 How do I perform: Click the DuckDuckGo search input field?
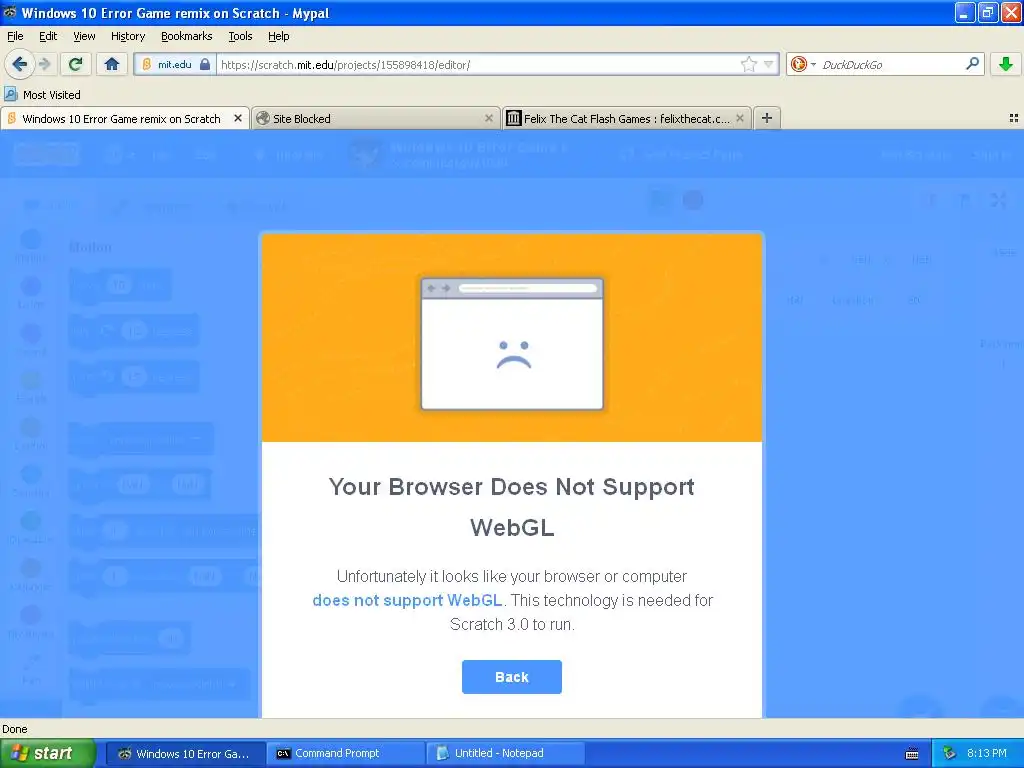891,64
